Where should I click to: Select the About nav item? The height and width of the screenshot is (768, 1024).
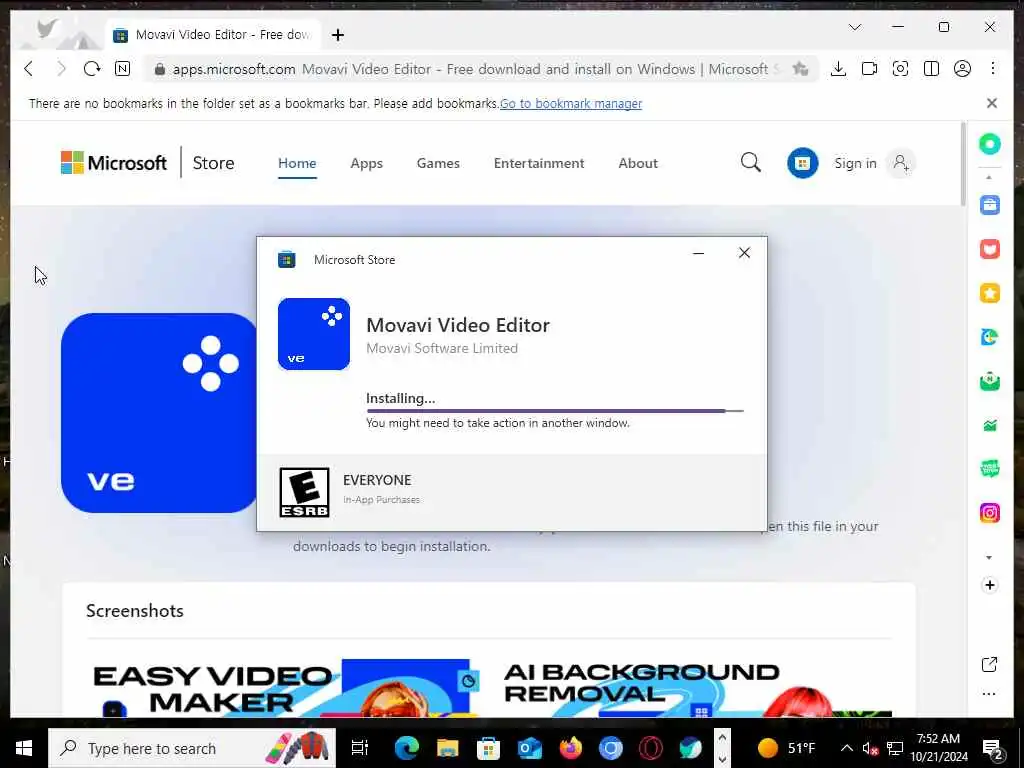pos(638,163)
